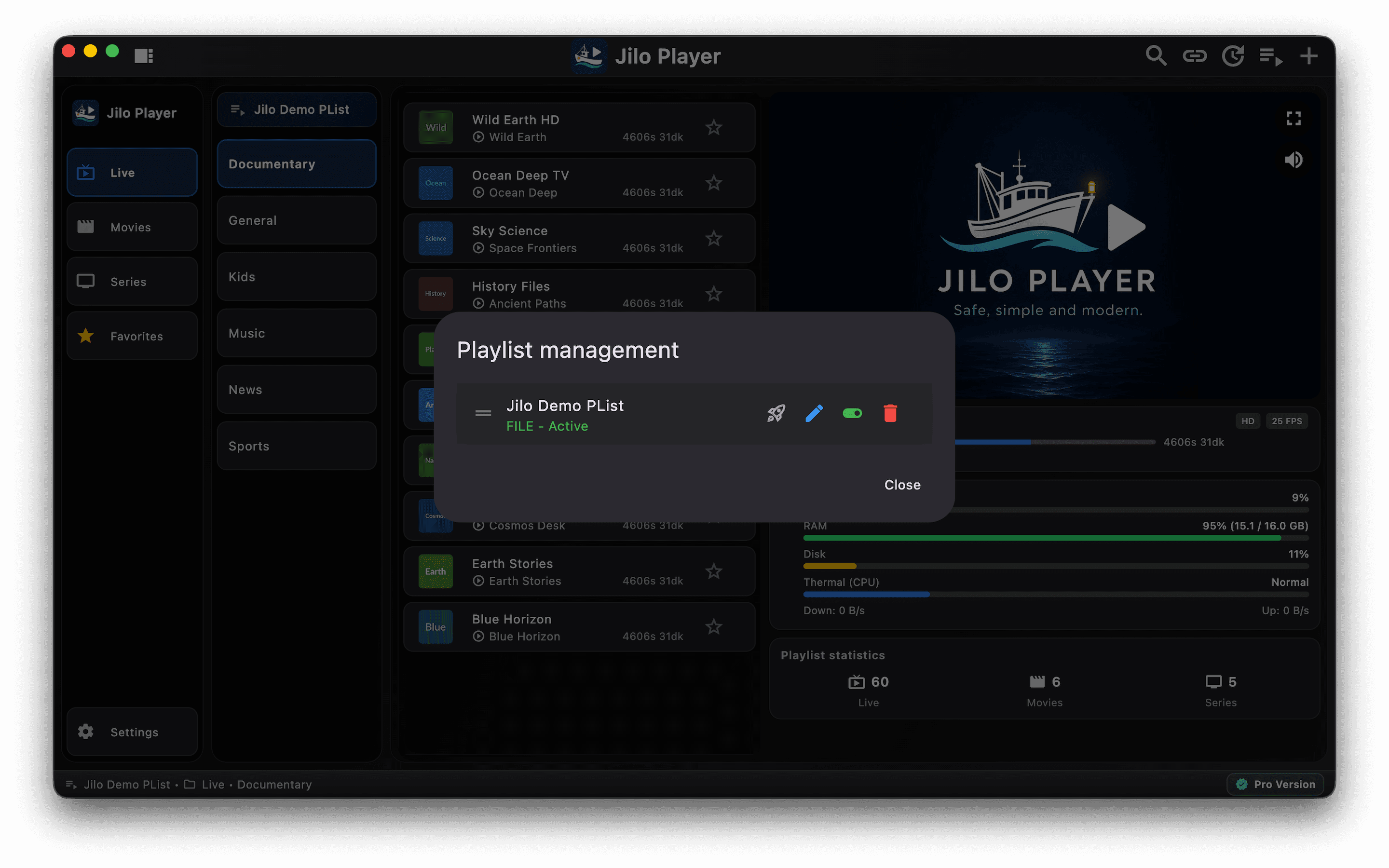The image size is (1389, 868).
Task: Click the playback progress bar
Action: click(x=1055, y=442)
